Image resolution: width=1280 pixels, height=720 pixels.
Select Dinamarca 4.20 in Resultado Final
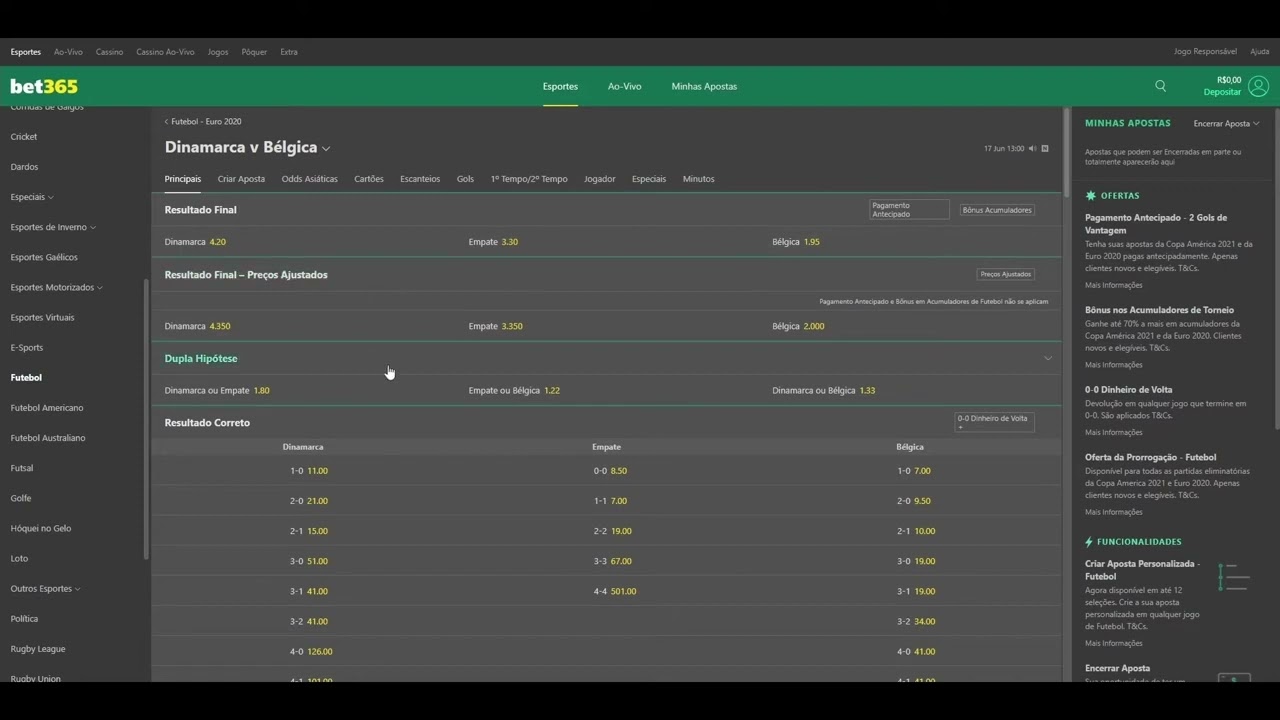tap(303, 242)
